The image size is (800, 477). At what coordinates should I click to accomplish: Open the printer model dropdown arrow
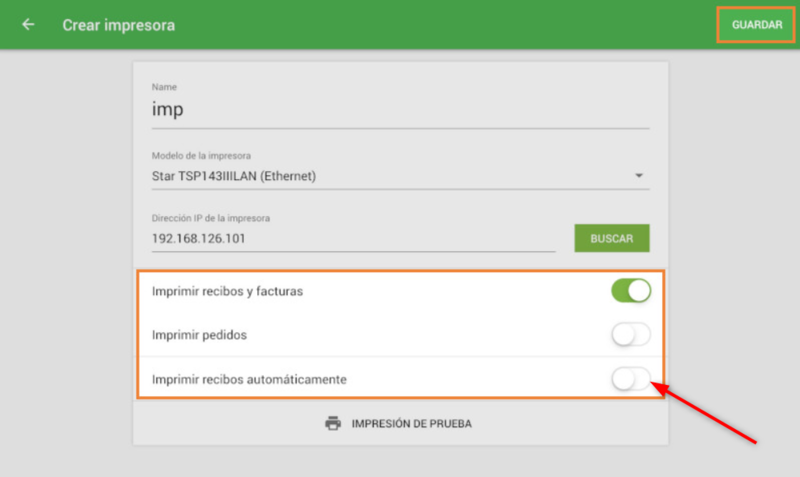(639, 177)
